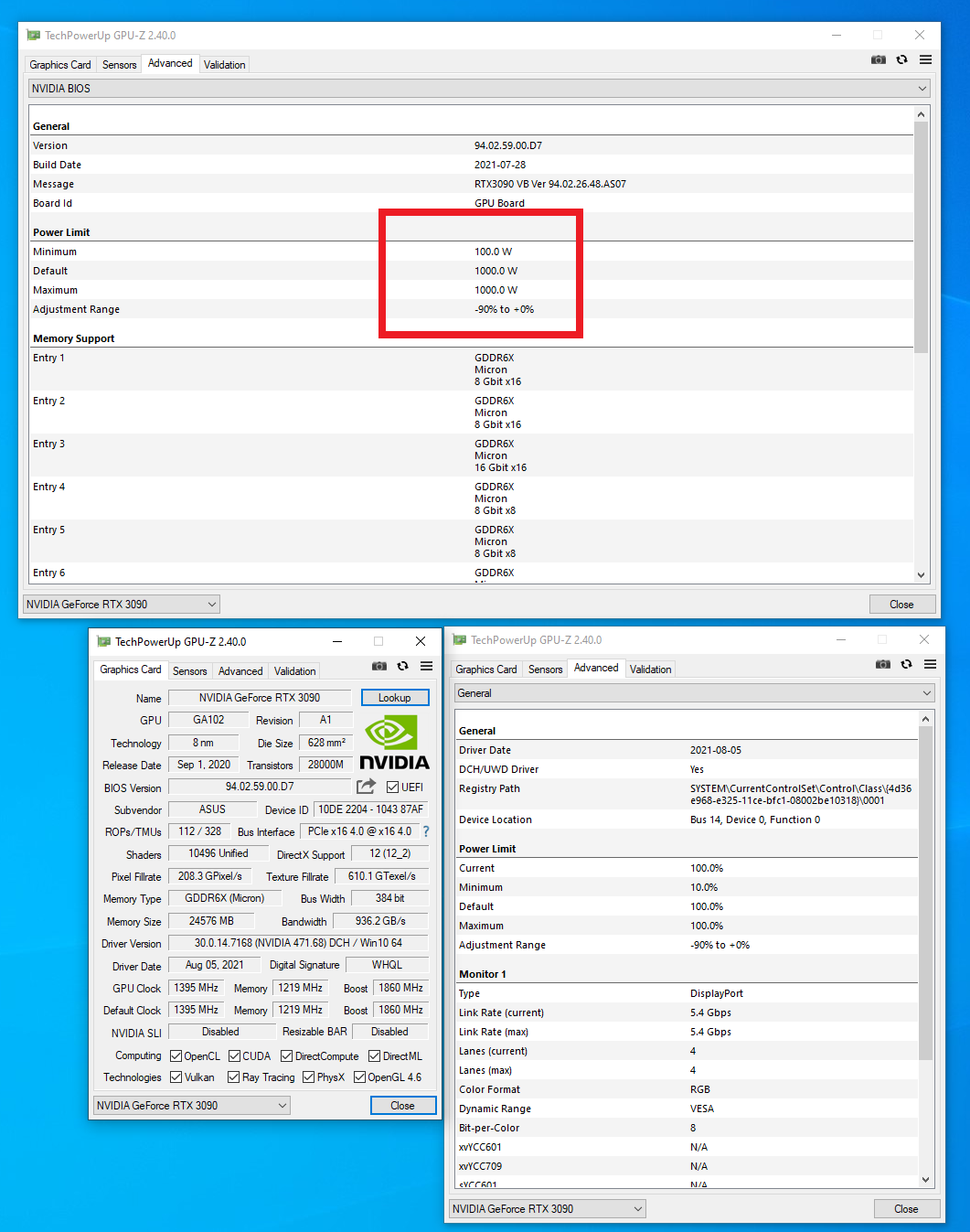Click refresh icon in General Advanced window
This screenshot has height=1232, width=970.
coord(907,664)
